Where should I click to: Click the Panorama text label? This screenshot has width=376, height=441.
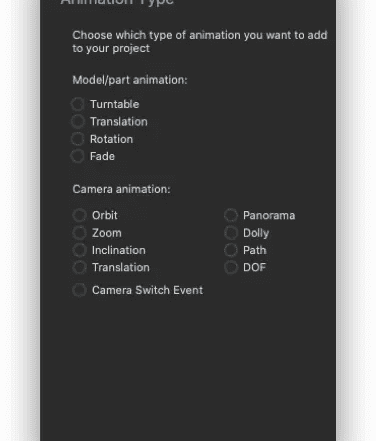tap(269, 215)
